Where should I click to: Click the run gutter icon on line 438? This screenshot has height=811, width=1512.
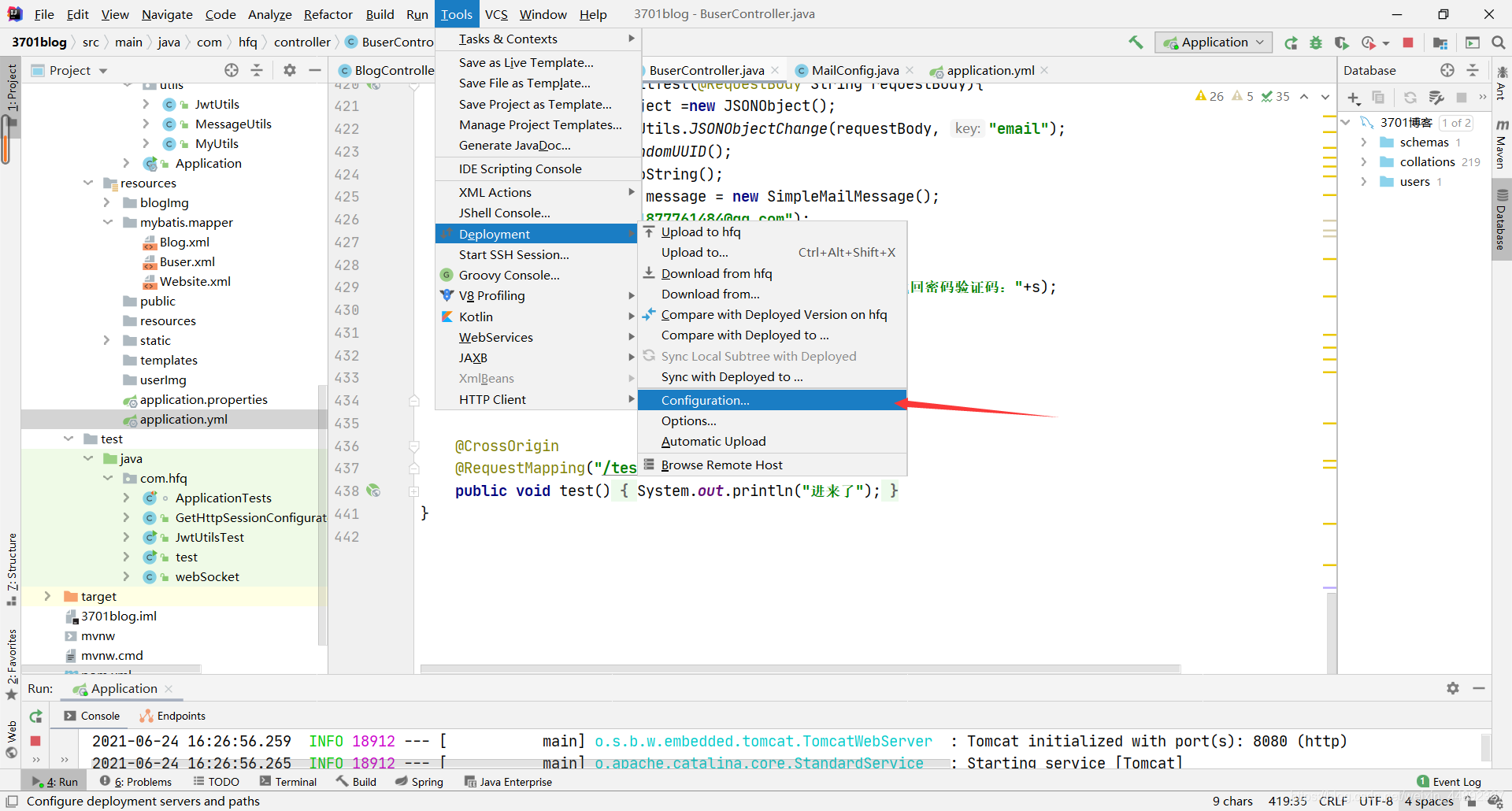[x=373, y=491]
